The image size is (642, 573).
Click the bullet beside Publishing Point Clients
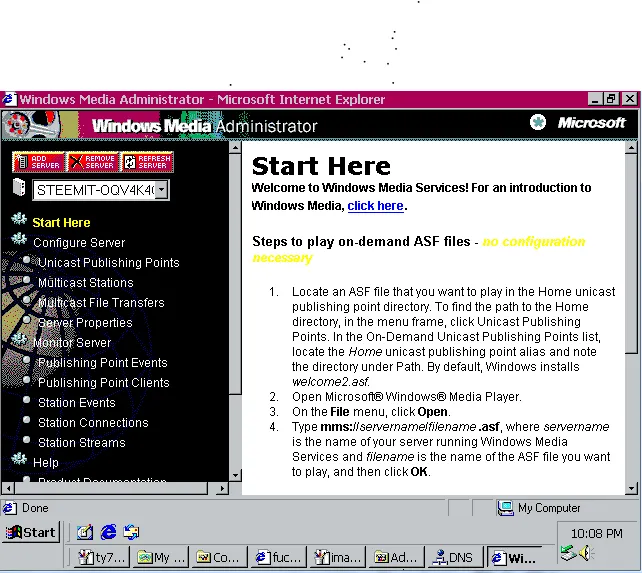(27, 380)
